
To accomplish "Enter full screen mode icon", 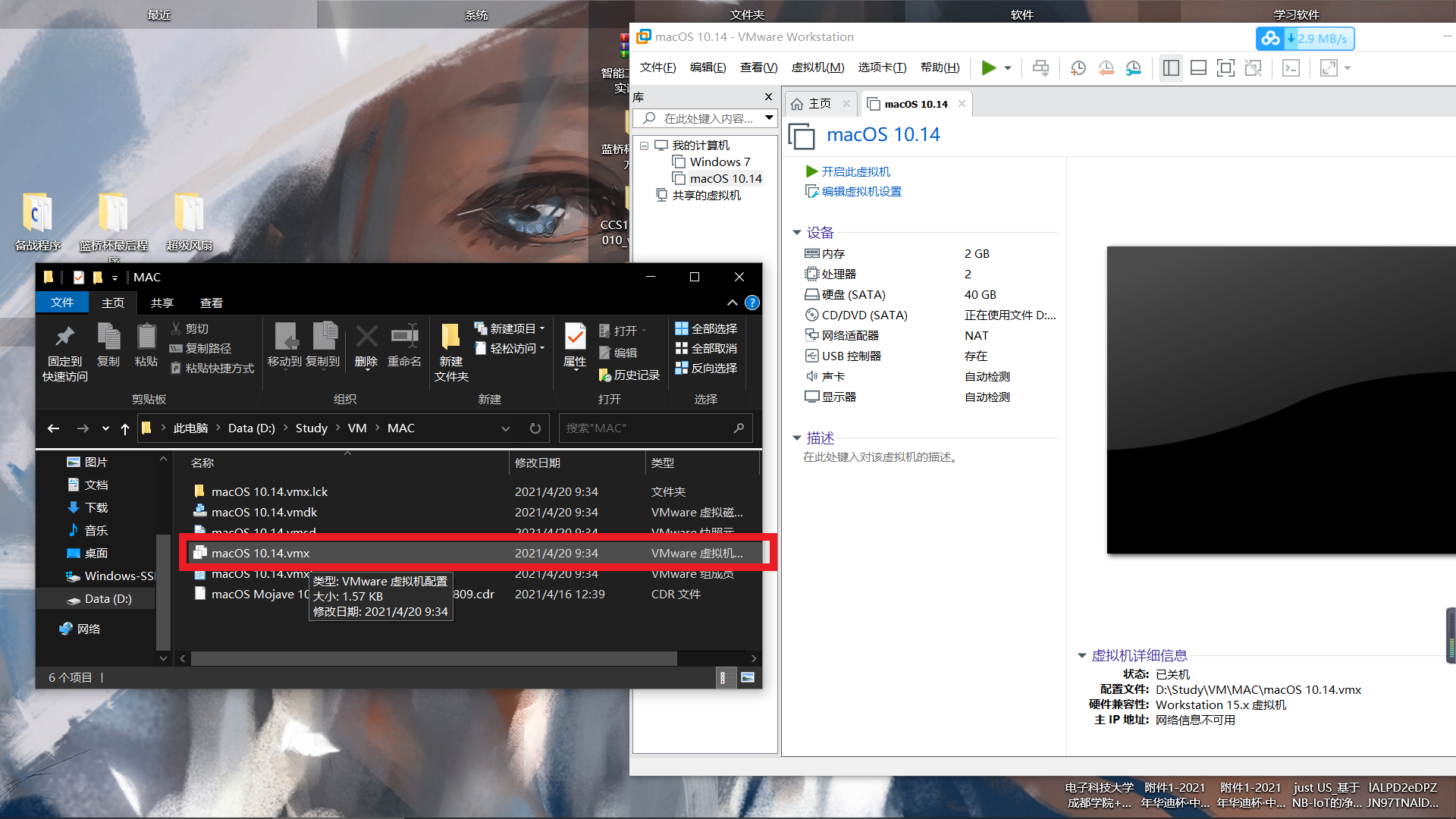I will coord(1225,68).
